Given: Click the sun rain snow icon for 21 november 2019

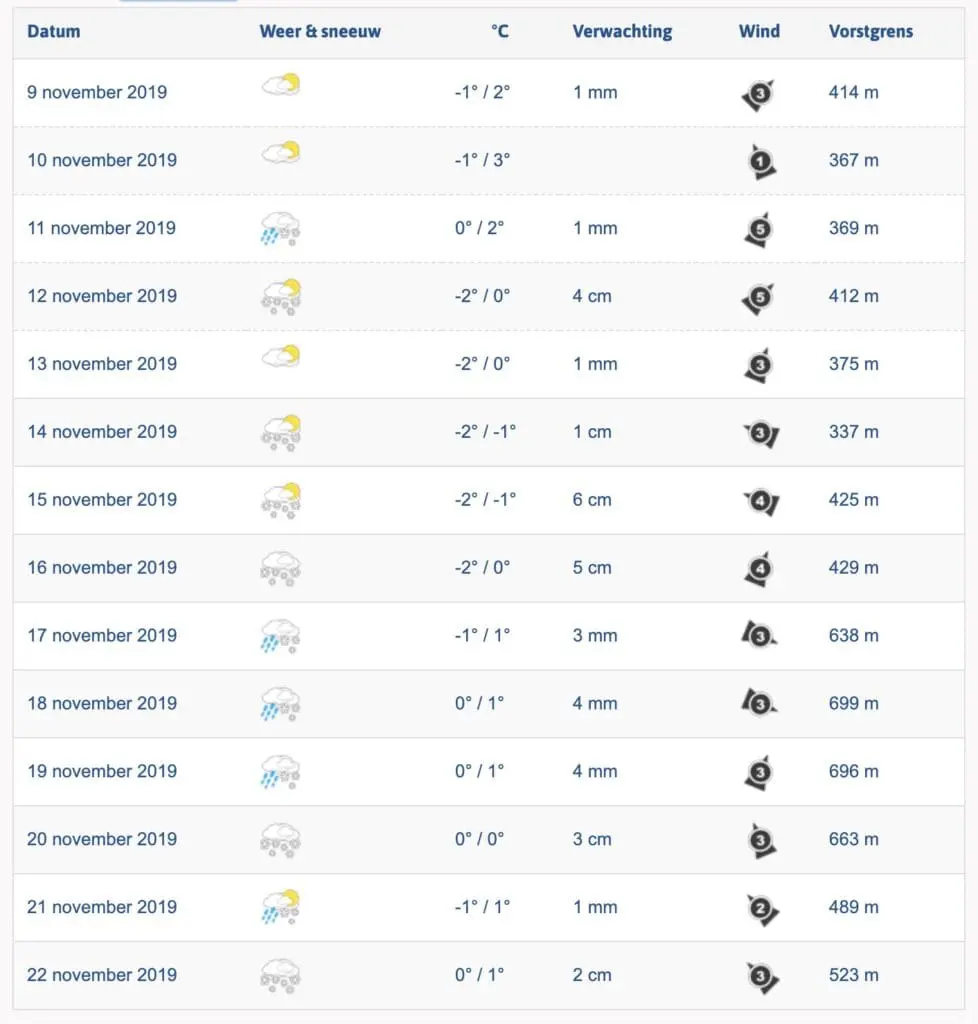Looking at the screenshot, I should [x=281, y=907].
